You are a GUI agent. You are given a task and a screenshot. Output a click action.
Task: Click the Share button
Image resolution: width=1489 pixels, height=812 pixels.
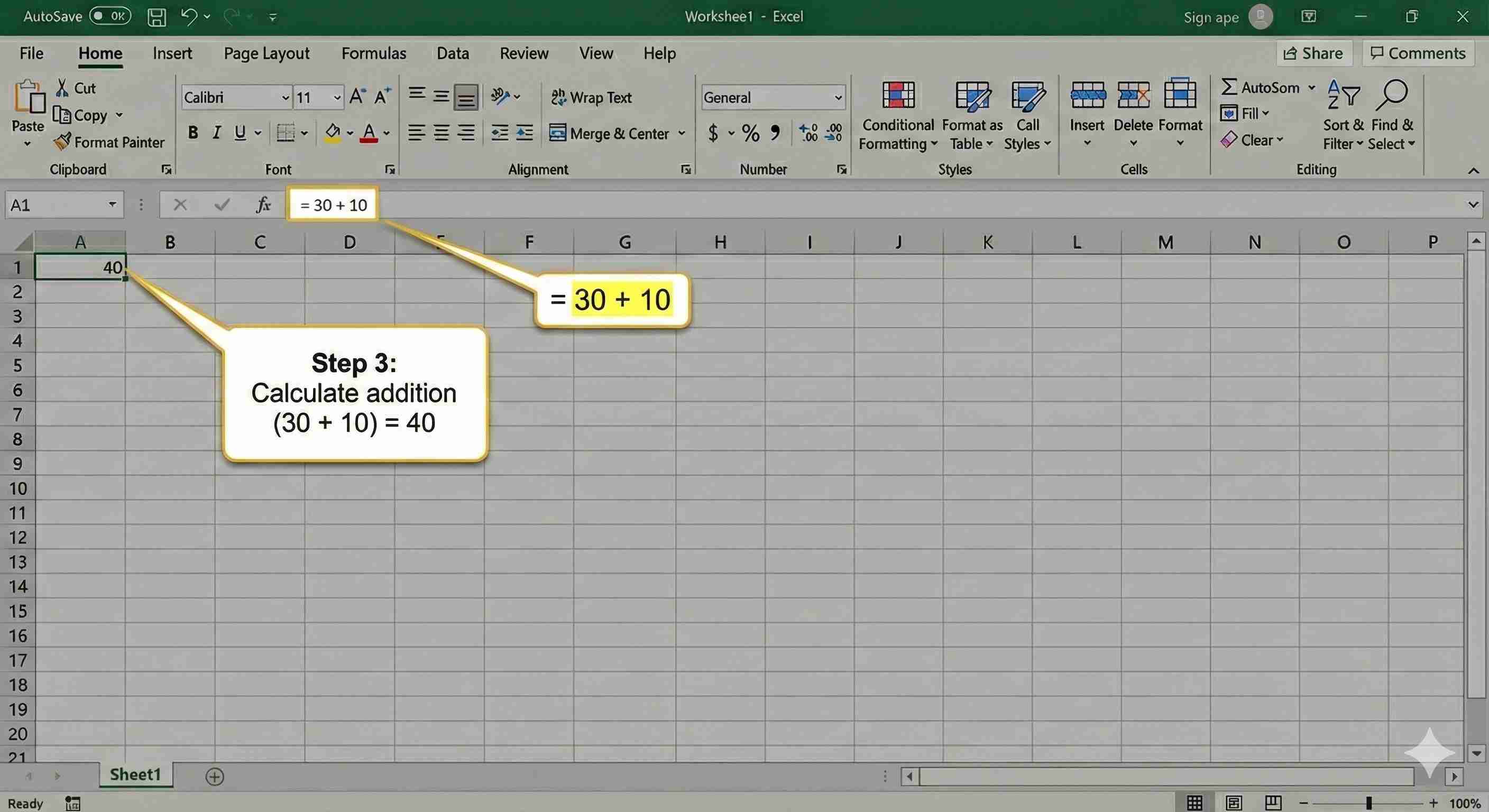click(1315, 53)
